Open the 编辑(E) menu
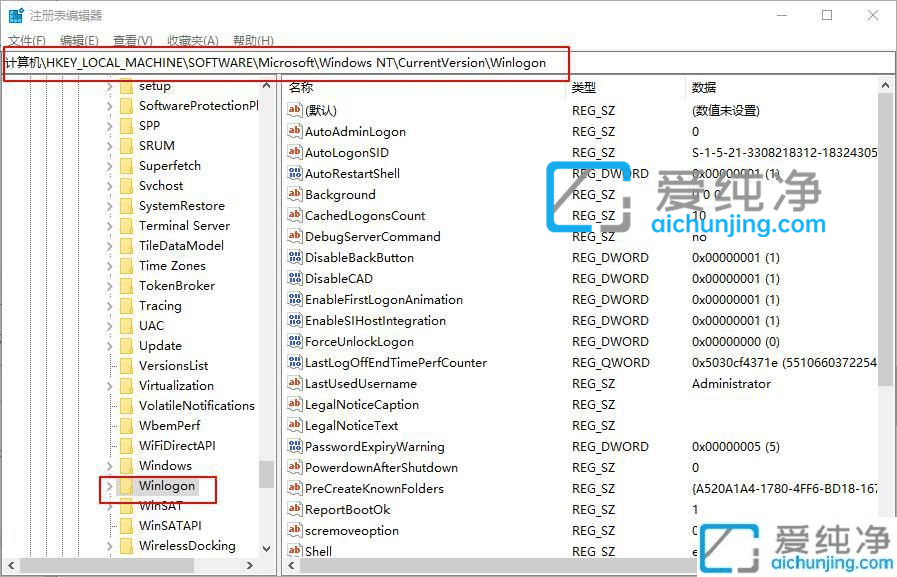The height and width of the screenshot is (577, 897). tap(79, 41)
